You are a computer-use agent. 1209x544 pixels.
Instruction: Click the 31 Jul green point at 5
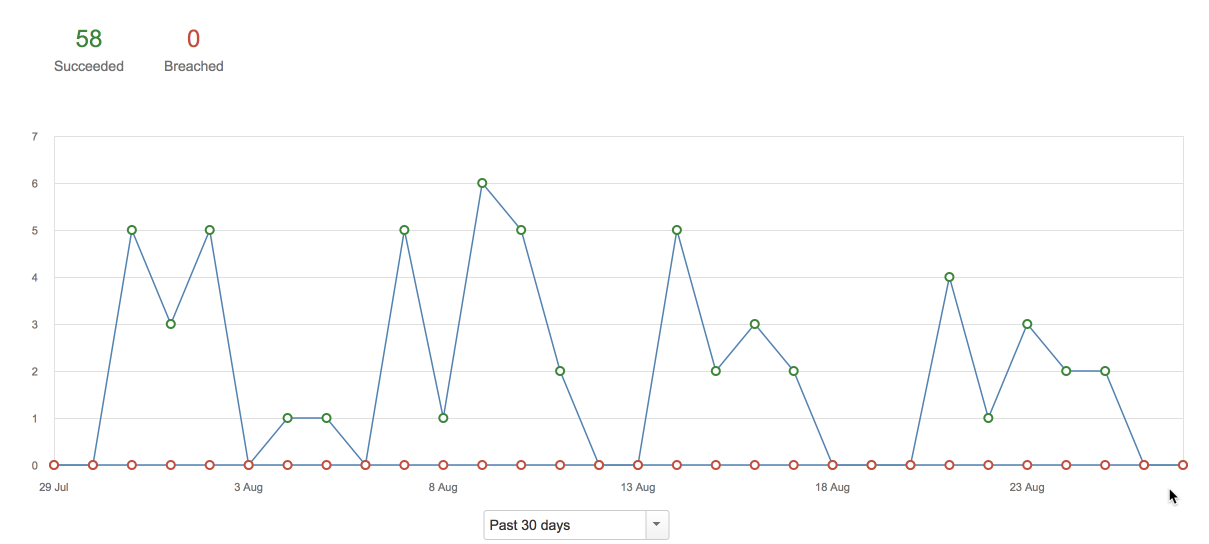132,230
